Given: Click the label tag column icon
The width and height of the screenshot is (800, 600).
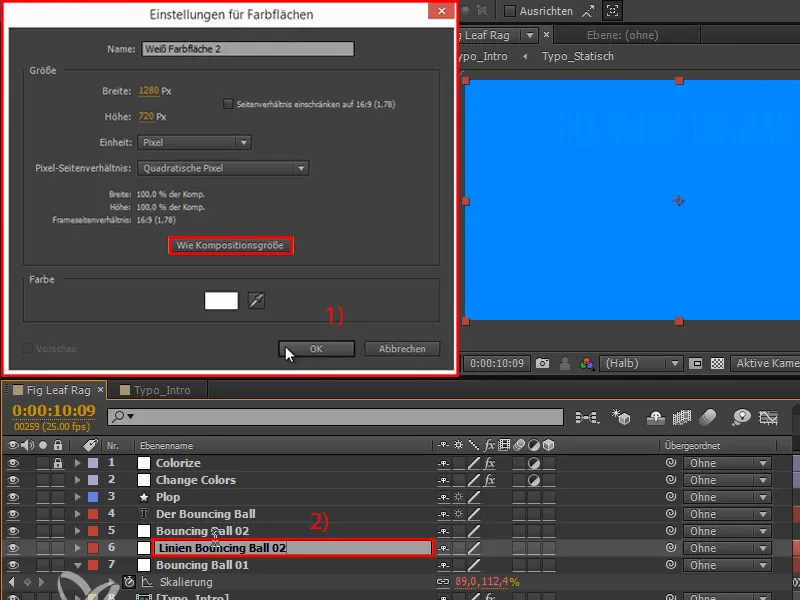Looking at the screenshot, I should [x=90, y=445].
